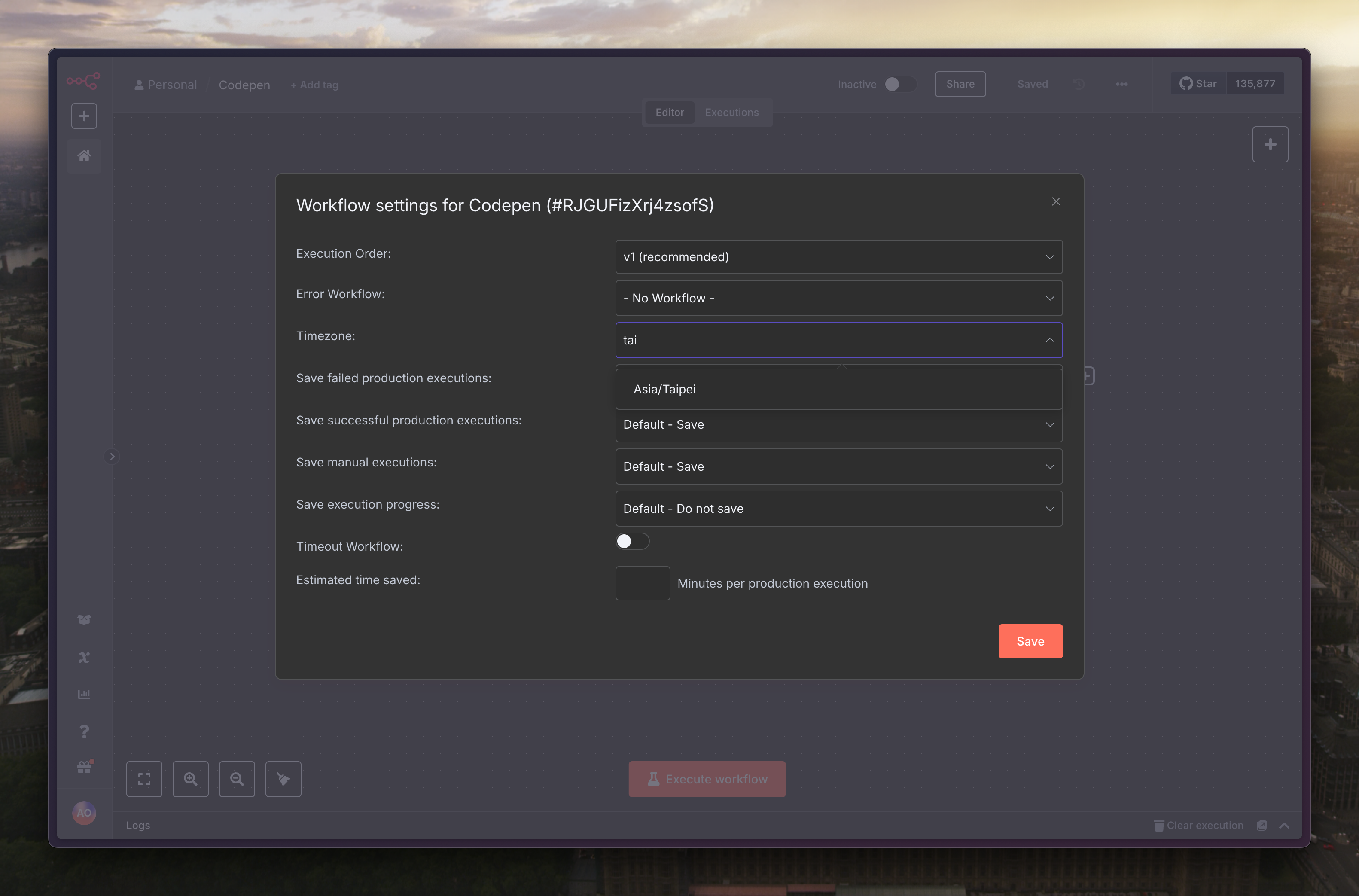Image resolution: width=1359 pixels, height=896 pixels.
Task: Select Asia/Taipei from the timezone list
Action: point(664,389)
